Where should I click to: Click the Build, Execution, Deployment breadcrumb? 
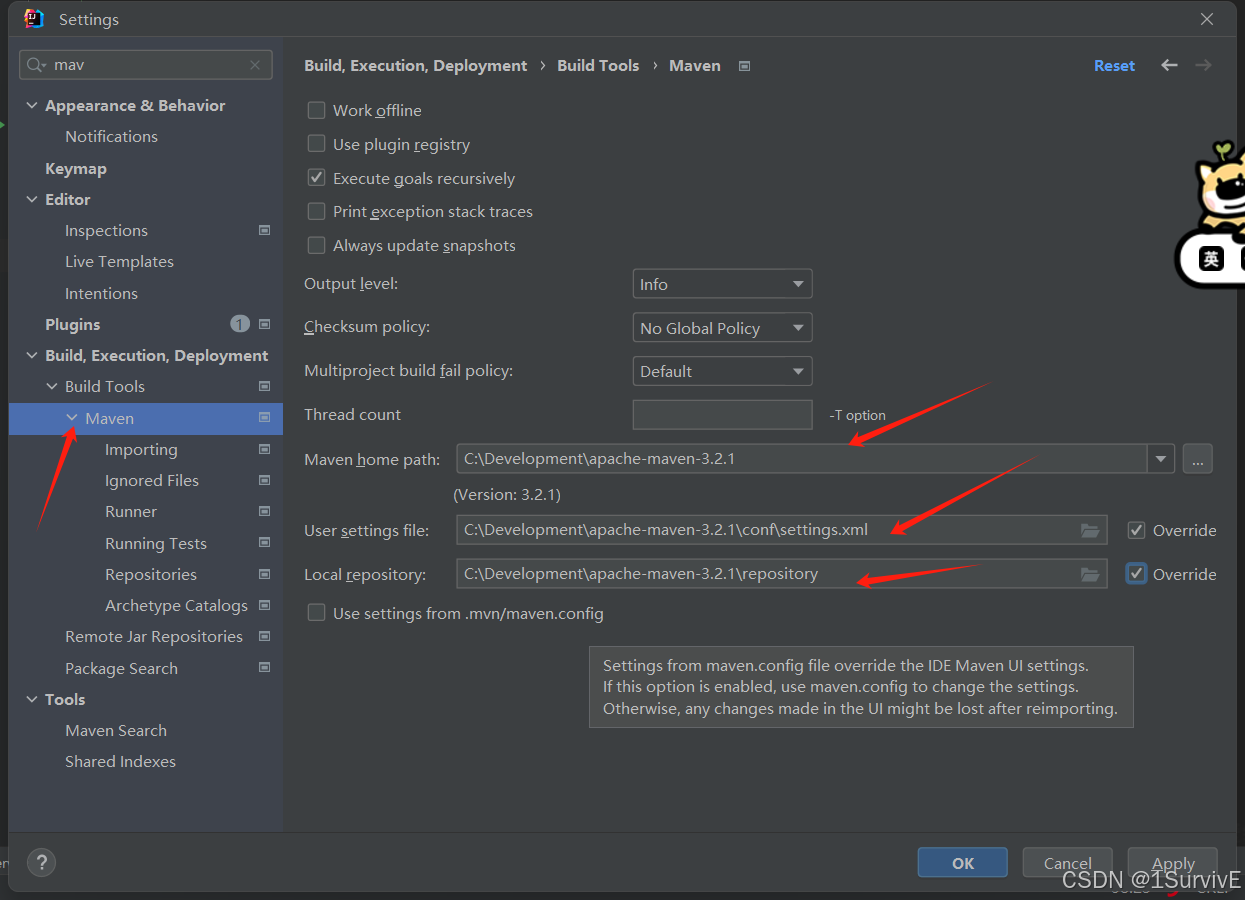415,65
